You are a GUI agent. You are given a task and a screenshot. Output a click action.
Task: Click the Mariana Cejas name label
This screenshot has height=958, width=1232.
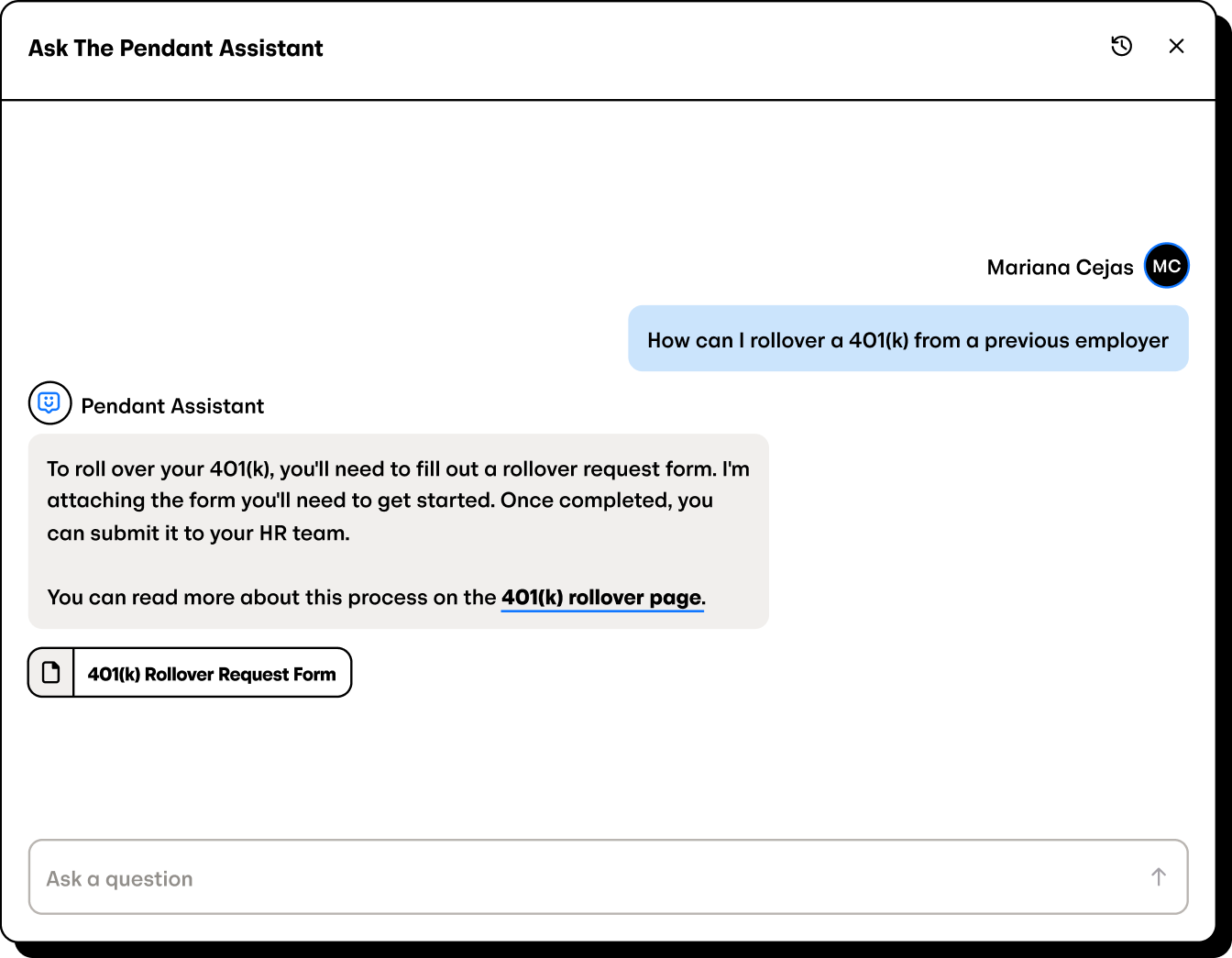pyautogui.click(x=1060, y=268)
